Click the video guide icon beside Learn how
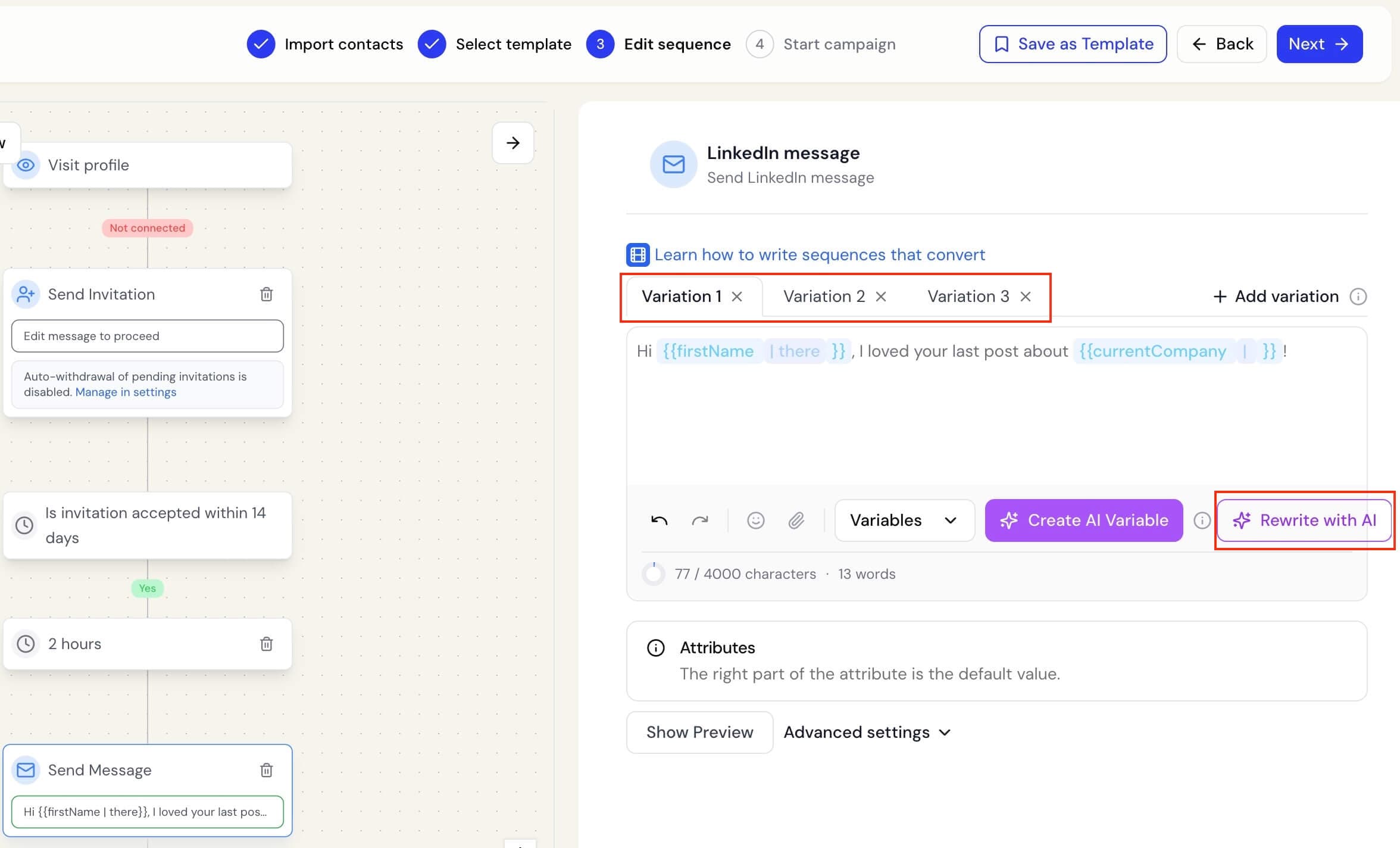Viewport: 1400px width, 848px height. [637, 255]
